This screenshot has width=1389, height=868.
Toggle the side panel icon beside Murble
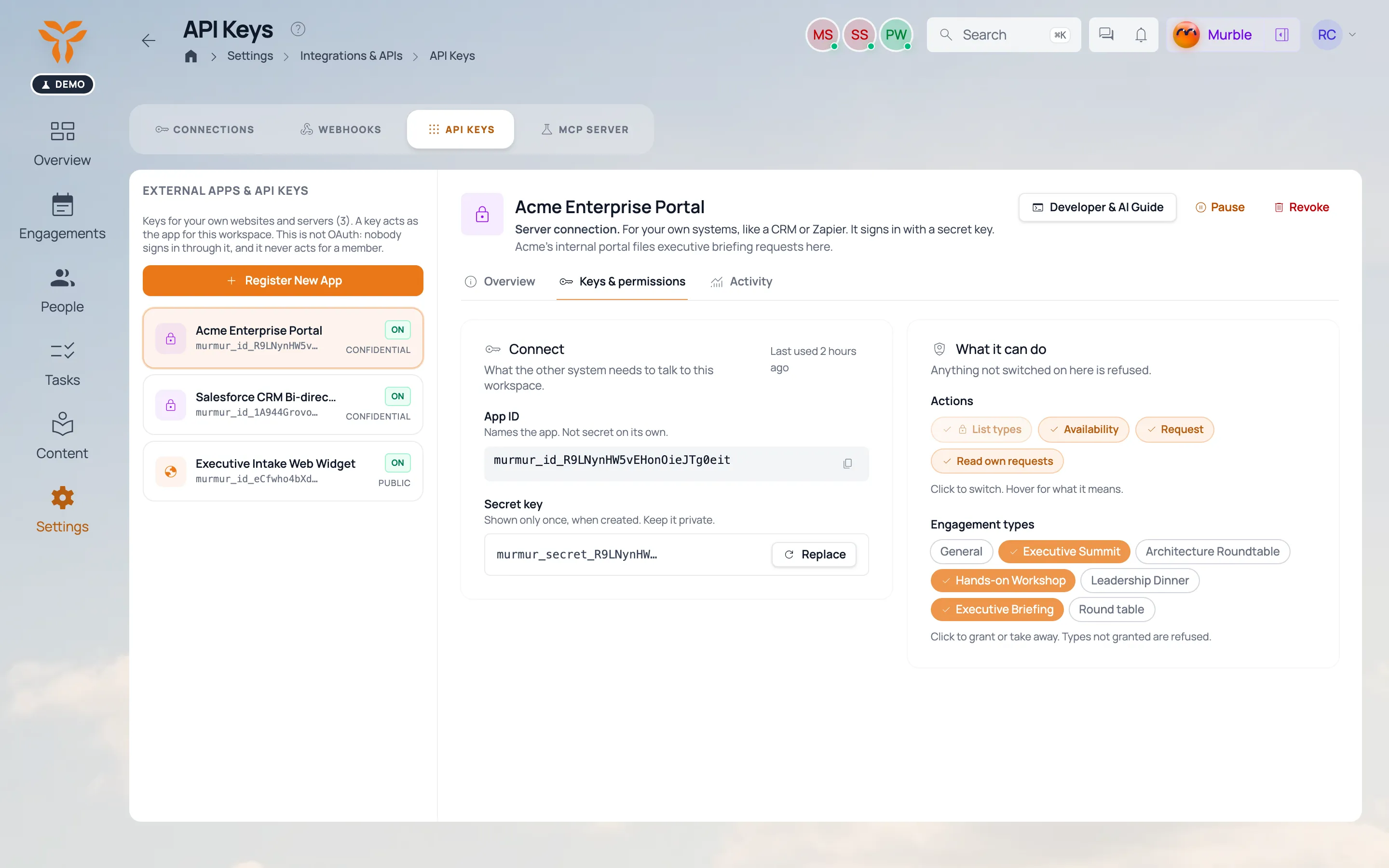tap(1281, 34)
